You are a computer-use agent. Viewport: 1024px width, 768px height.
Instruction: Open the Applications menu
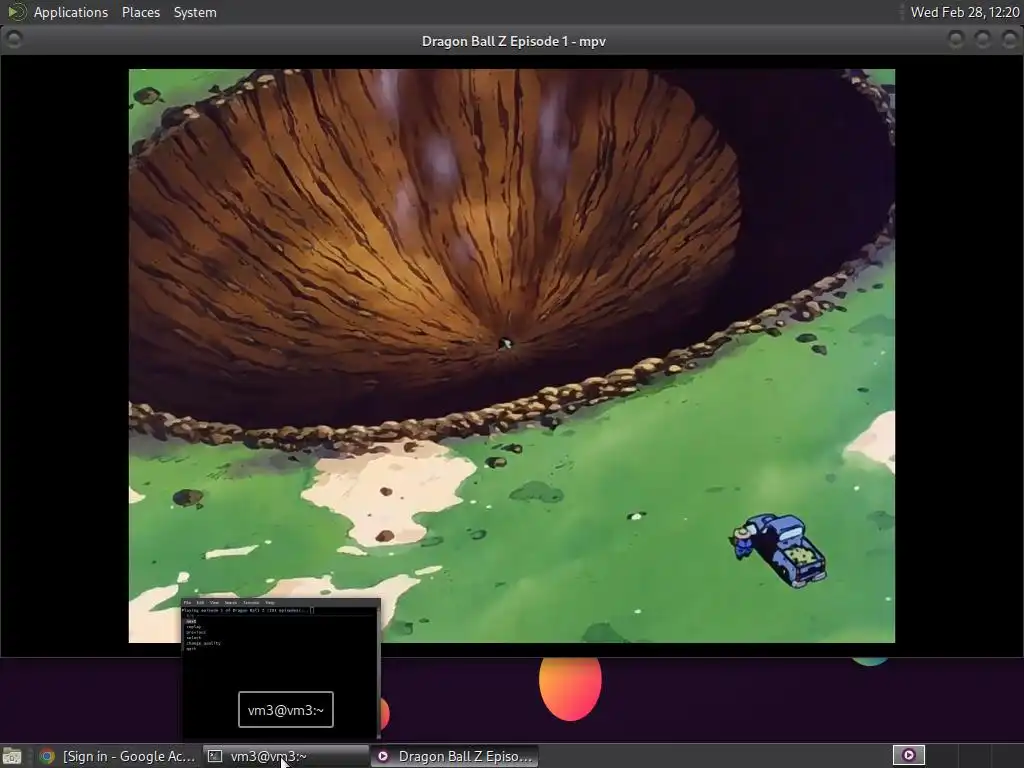[x=71, y=12]
